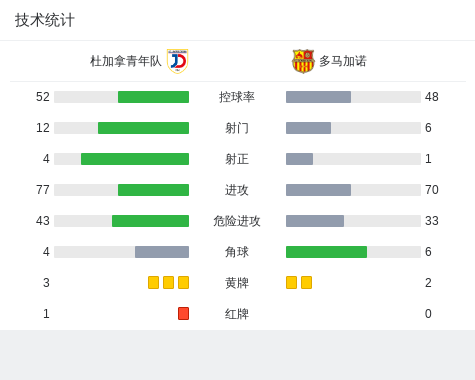Click the green 射正 bar for home team

pos(135,159)
